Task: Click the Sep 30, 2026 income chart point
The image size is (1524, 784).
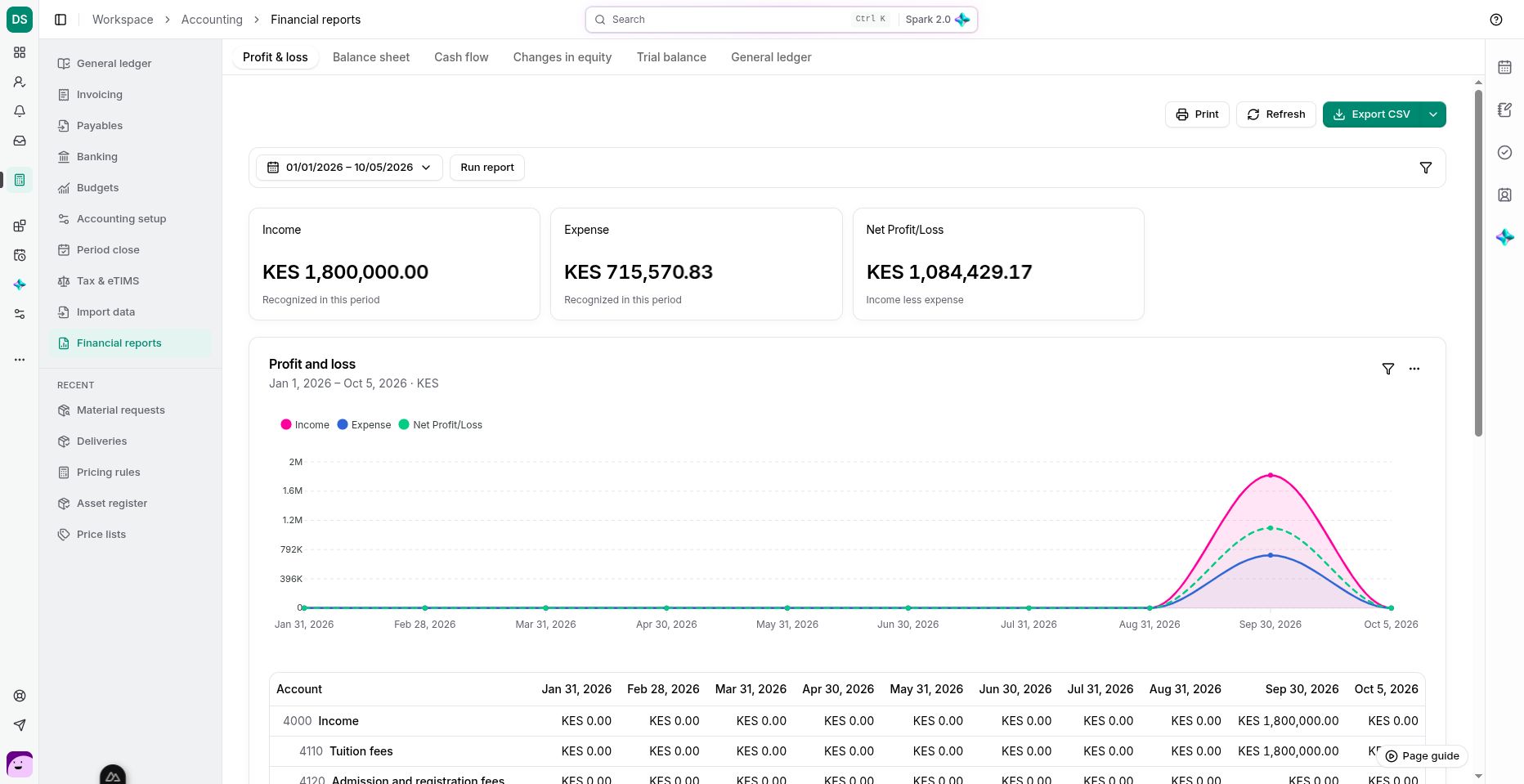Action: coord(1271,475)
